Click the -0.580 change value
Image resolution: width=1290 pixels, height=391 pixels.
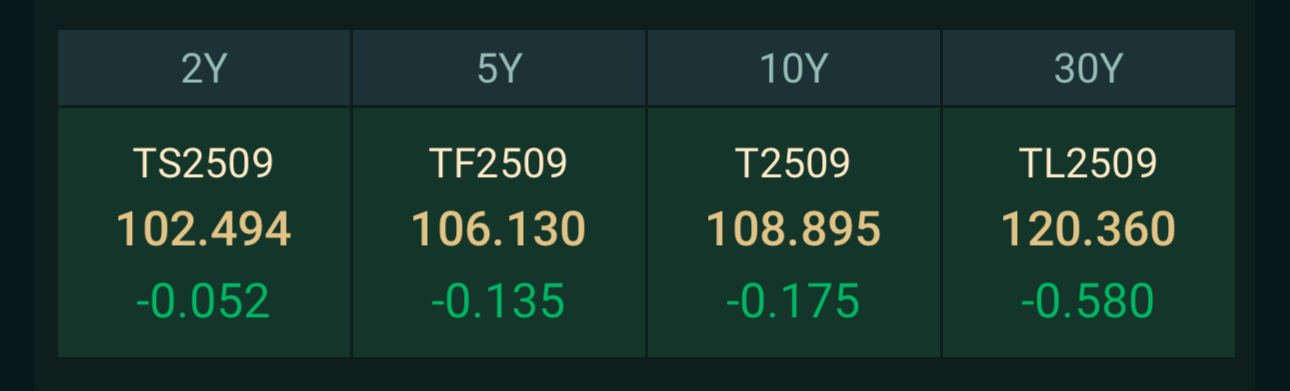click(1089, 301)
